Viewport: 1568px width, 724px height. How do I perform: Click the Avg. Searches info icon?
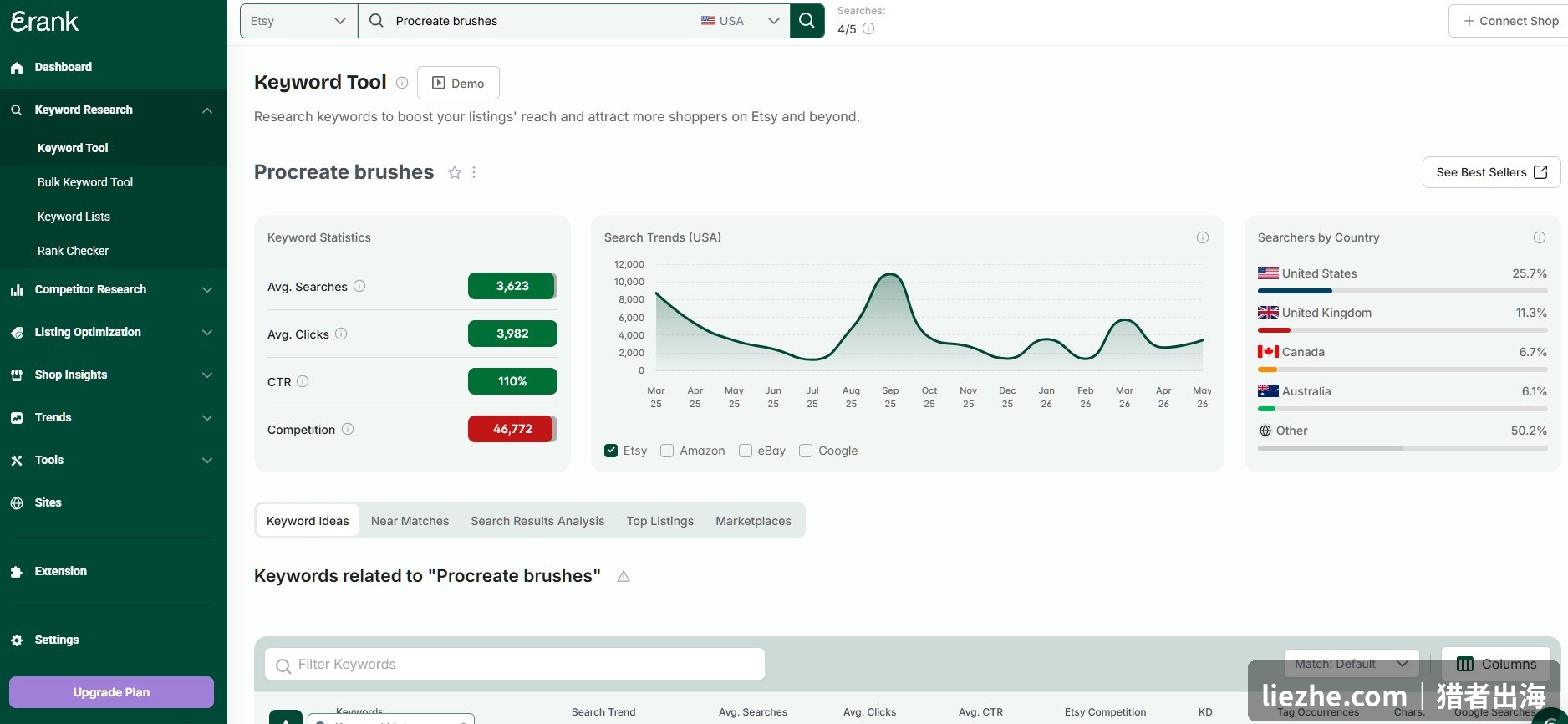(359, 286)
